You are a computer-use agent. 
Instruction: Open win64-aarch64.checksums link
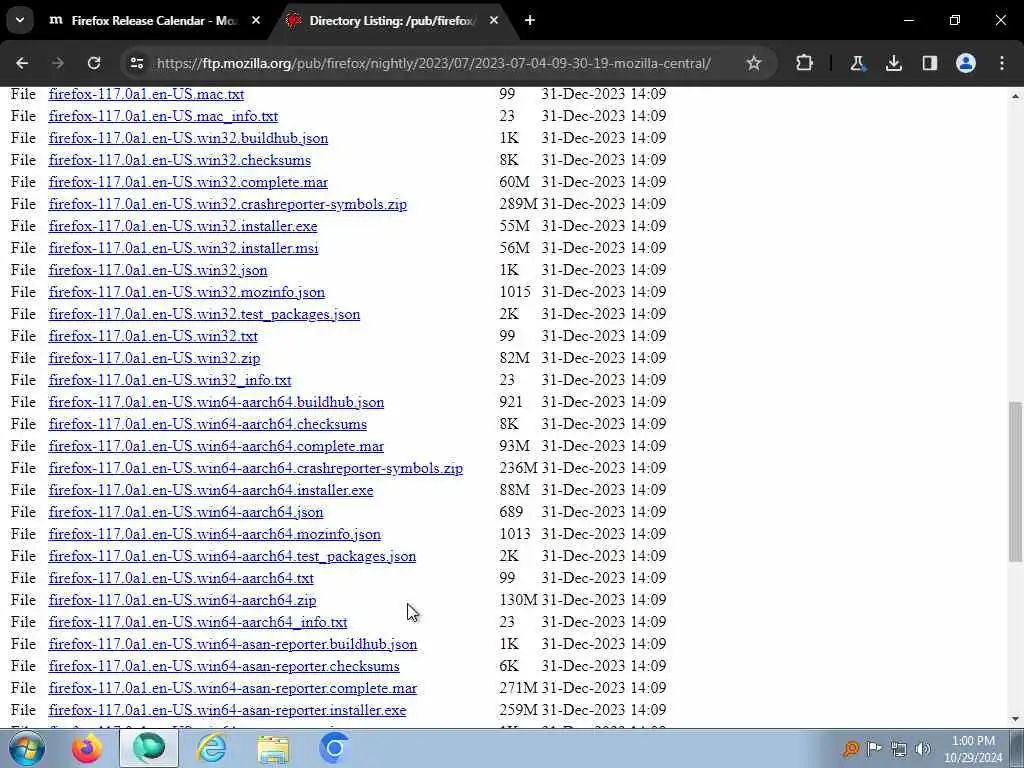208,424
